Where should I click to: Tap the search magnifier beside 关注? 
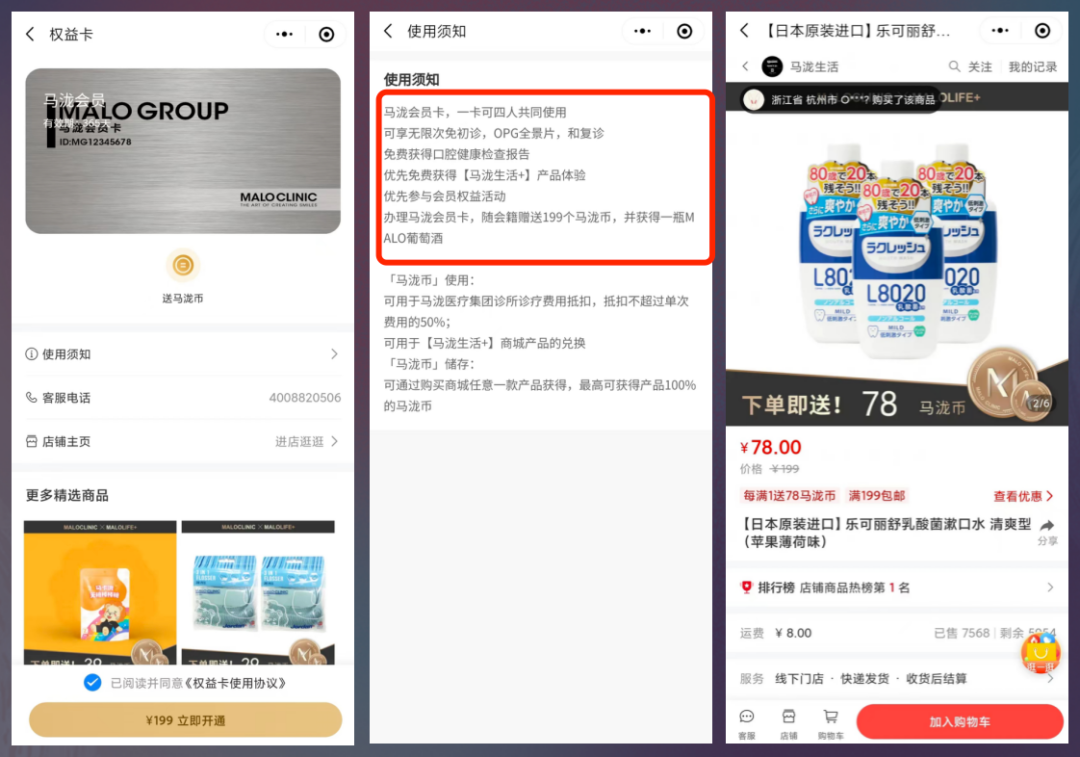[x=955, y=67]
